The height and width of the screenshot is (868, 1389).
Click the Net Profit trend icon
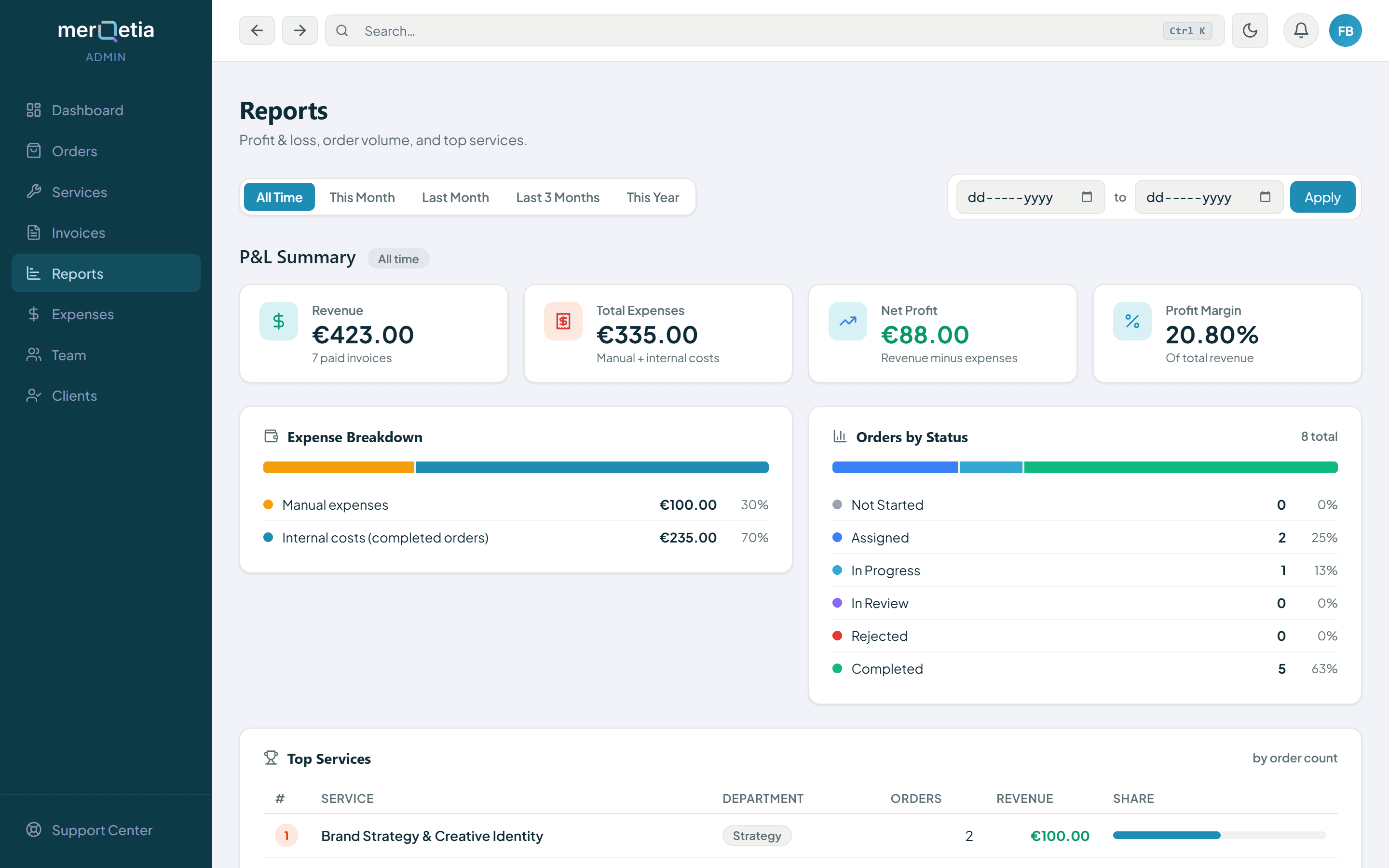tap(848, 321)
